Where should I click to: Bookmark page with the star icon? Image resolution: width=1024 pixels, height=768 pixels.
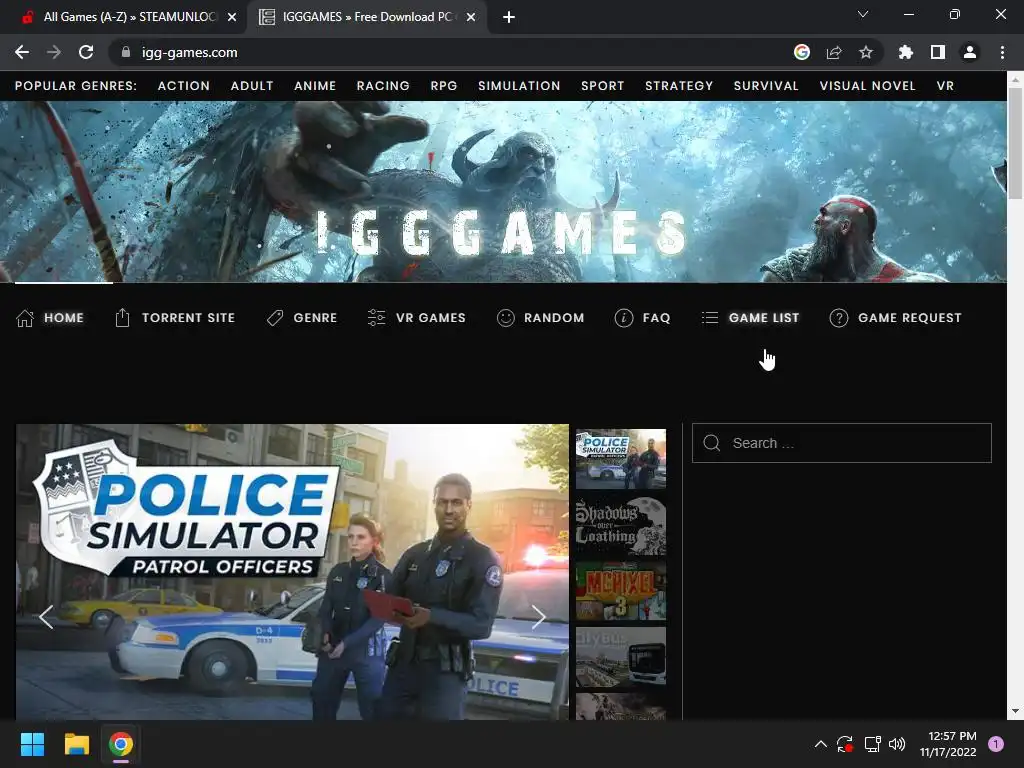pos(866,52)
